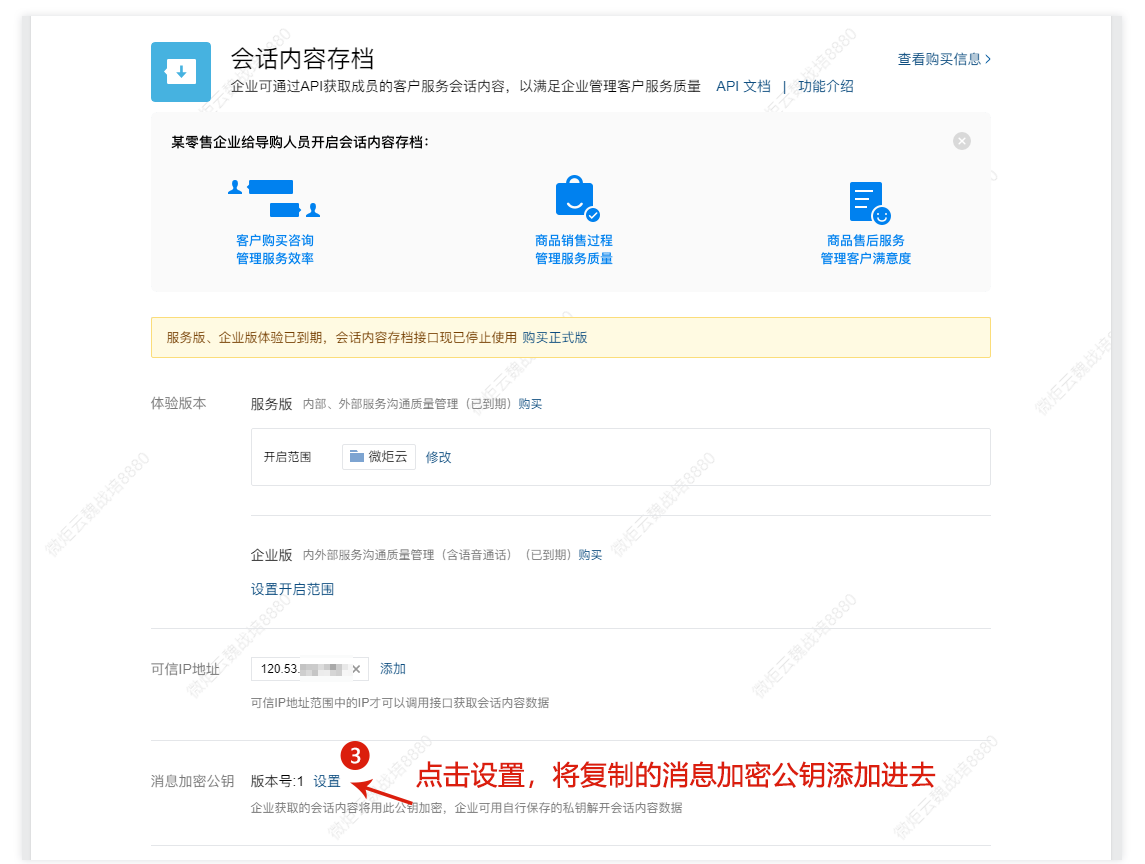Click 购买 next to 企业版
1145x864 pixels.
(x=590, y=555)
